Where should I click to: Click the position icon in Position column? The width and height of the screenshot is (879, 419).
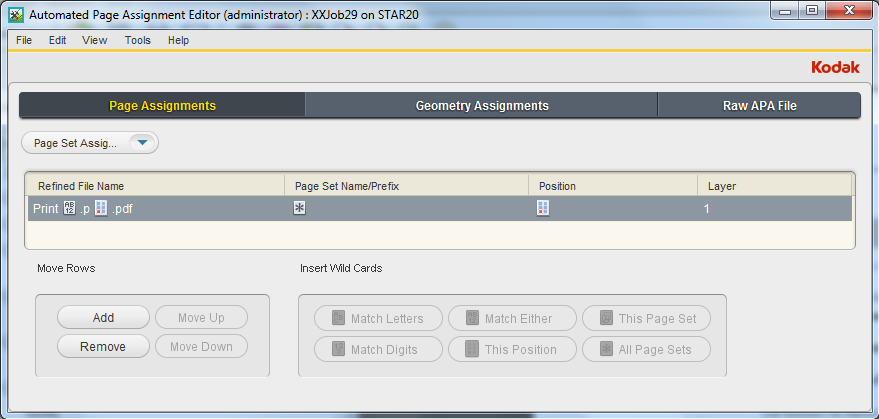pos(543,209)
